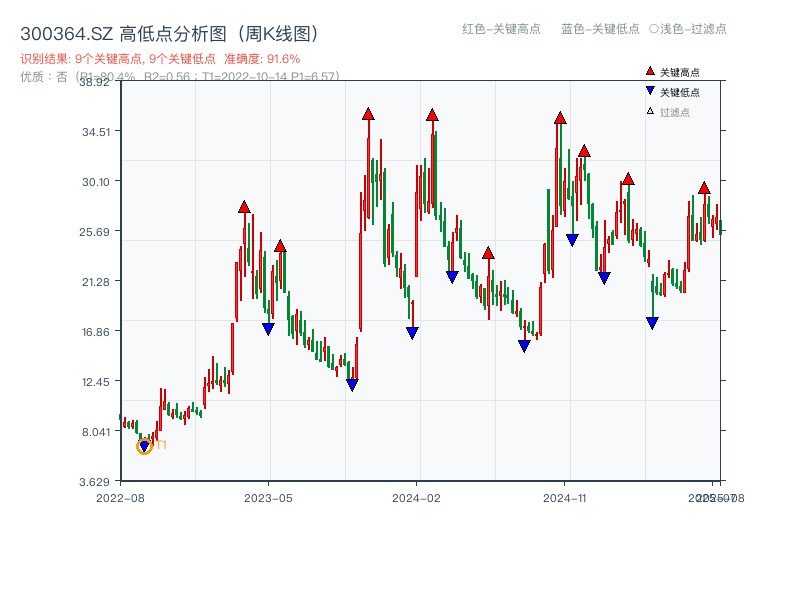Click the circled blue T1 marker at chart bottom
The height and width of the screenshot is (600, 800).
(143, 447)
